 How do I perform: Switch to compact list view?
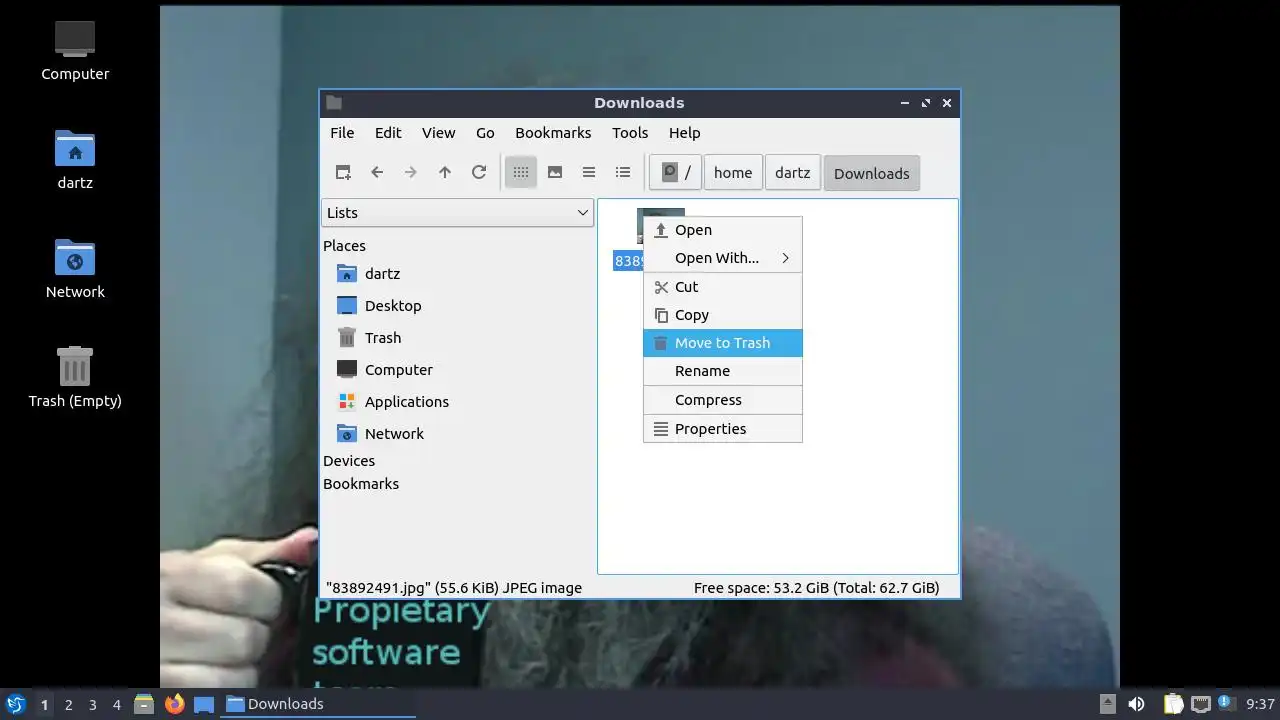tap(589, 172)
